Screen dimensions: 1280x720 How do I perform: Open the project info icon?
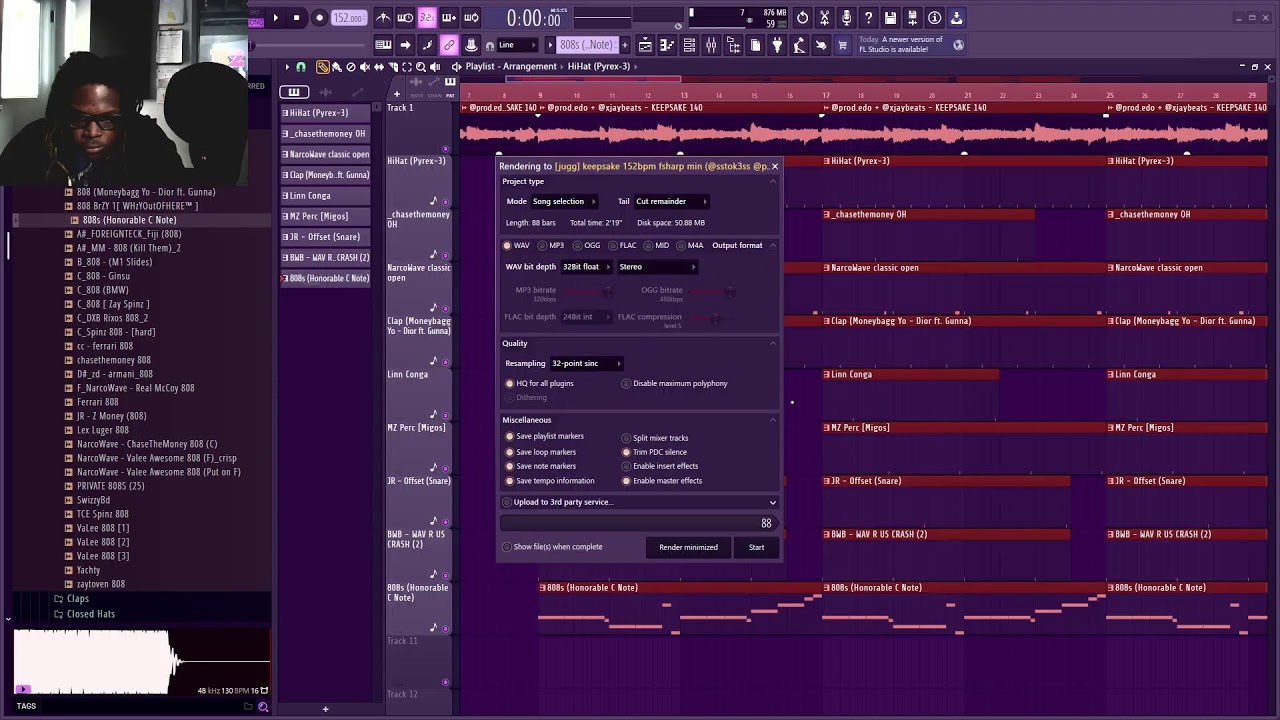coord(934,18)
